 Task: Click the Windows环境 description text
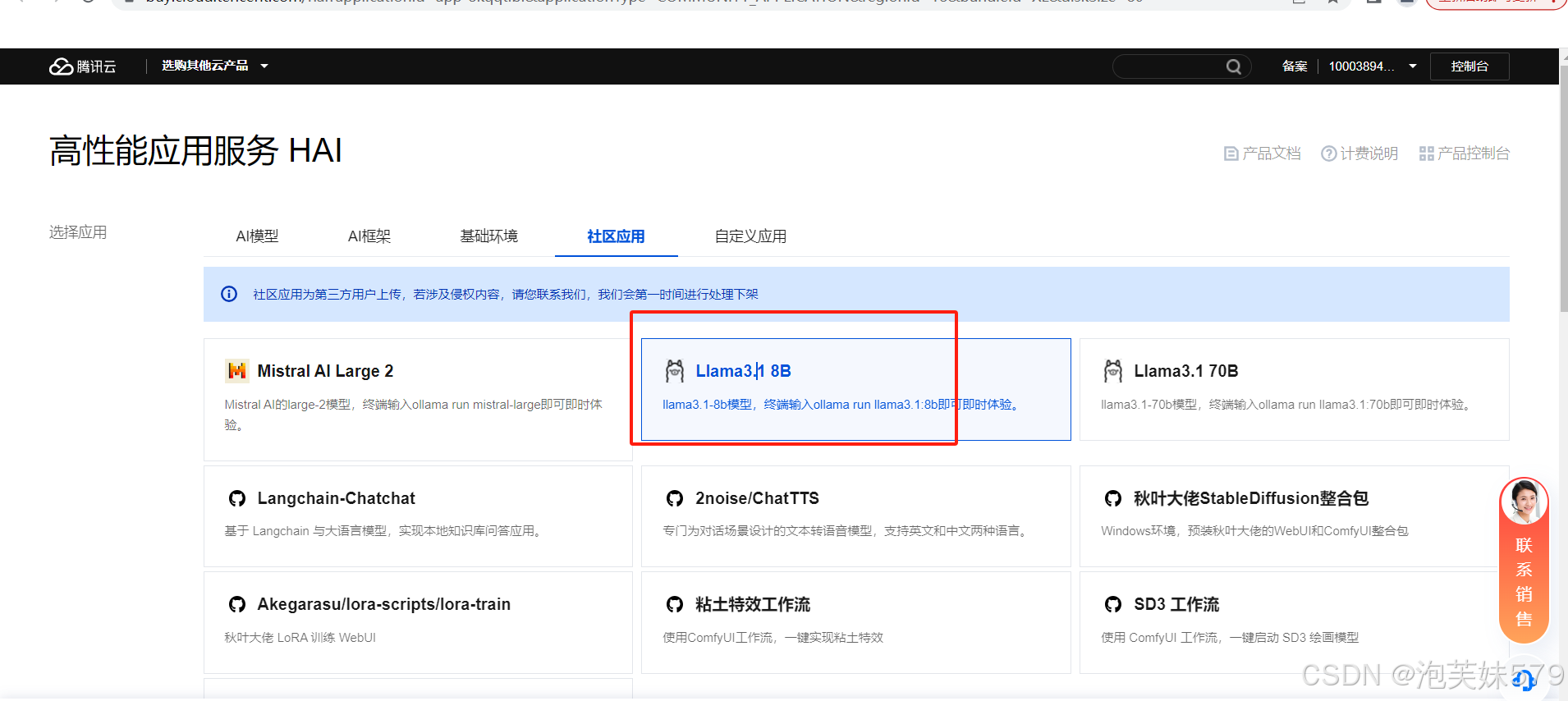tap(1254, 531)
